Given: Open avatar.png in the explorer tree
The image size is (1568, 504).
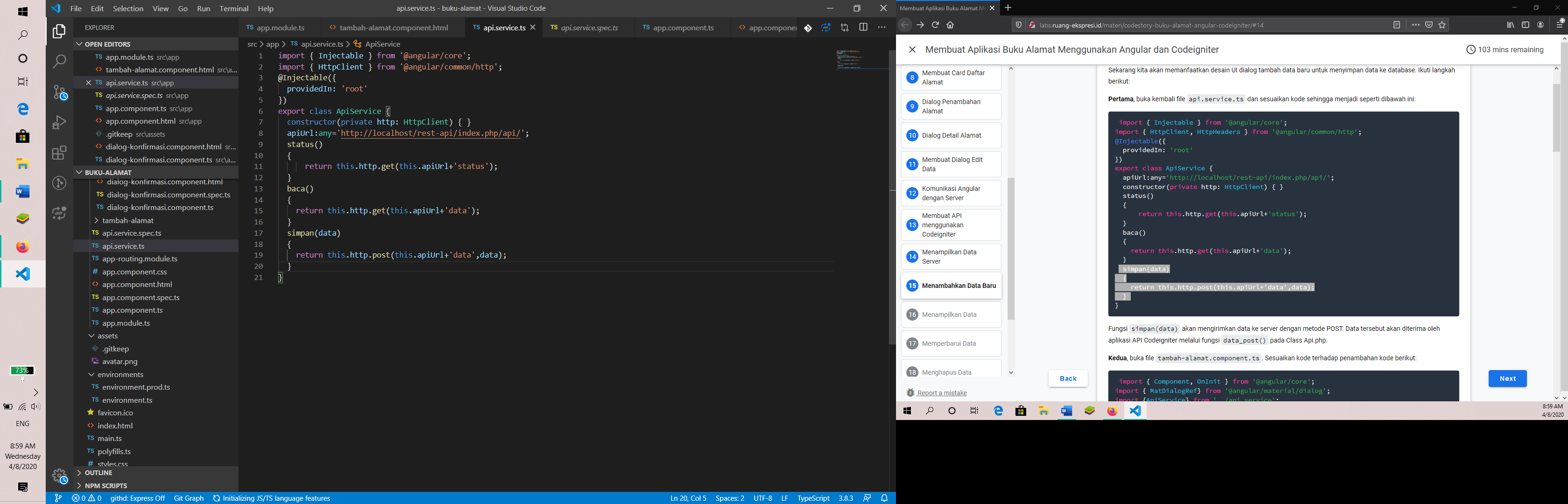Looking at the screenshot, I should click(x=120, y=362).
